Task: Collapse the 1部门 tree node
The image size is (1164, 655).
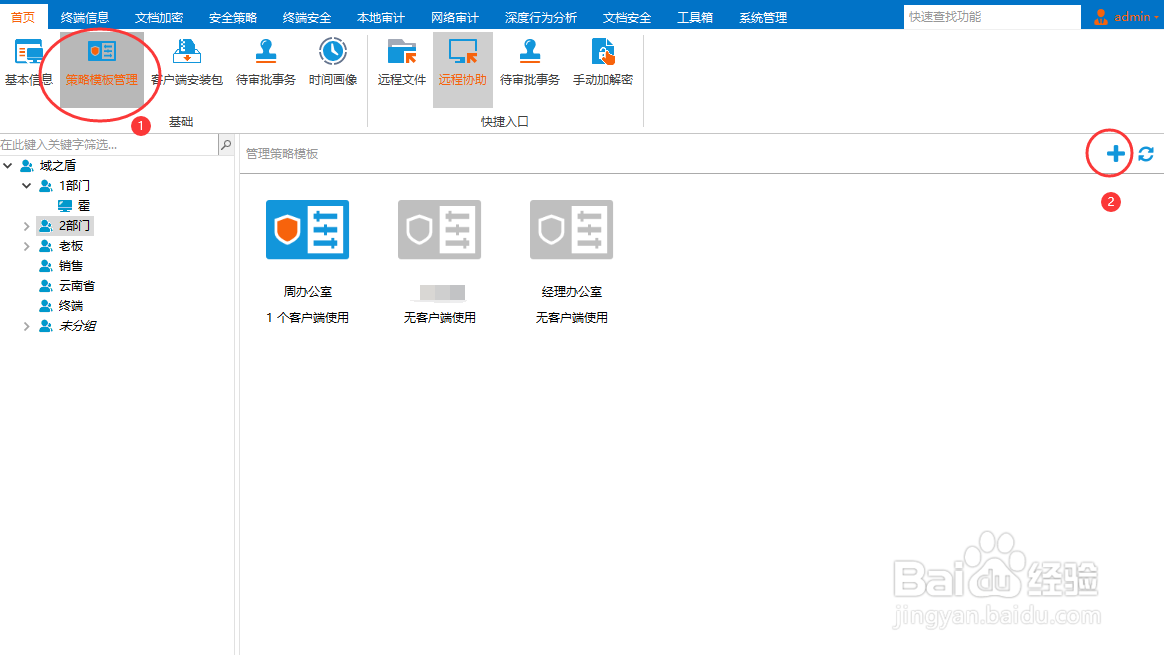Action: [x=27, y=186]
